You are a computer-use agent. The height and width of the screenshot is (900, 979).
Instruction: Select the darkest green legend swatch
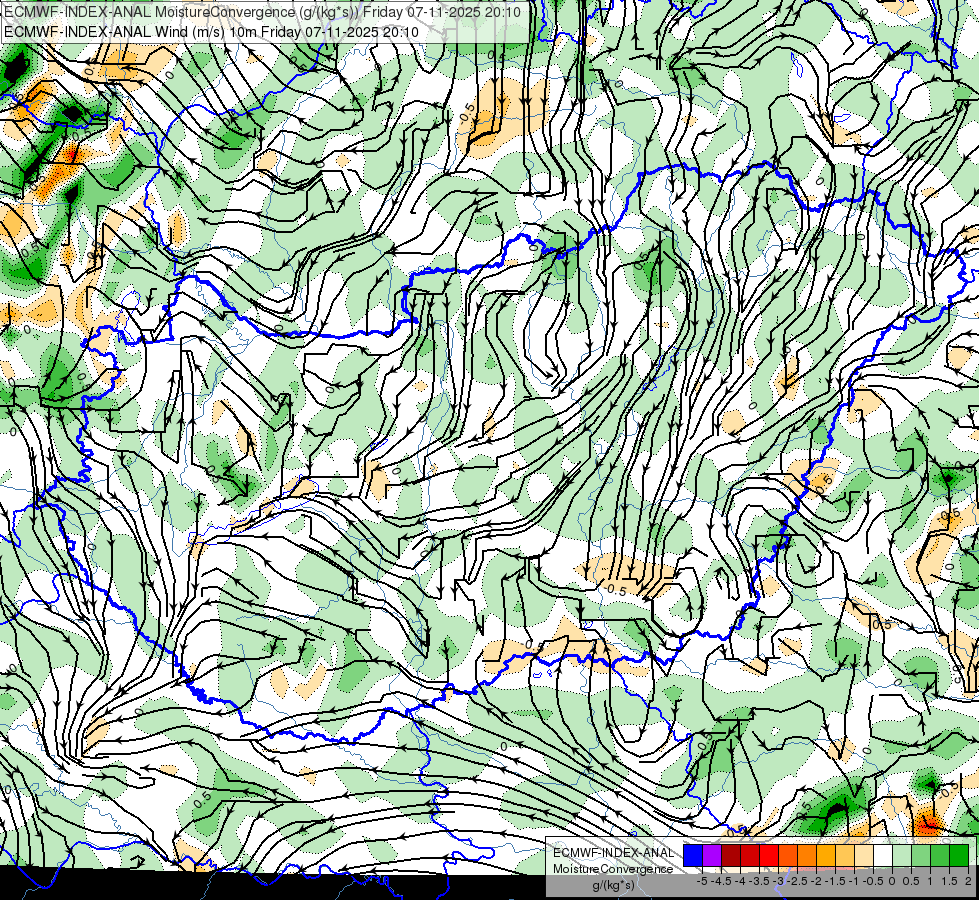(x=959, y=856)
